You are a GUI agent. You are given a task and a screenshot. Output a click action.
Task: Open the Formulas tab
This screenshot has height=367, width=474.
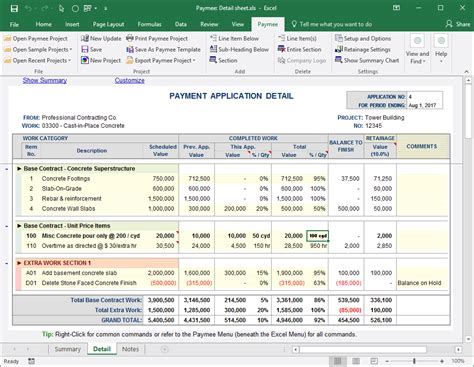coord(149,24)
